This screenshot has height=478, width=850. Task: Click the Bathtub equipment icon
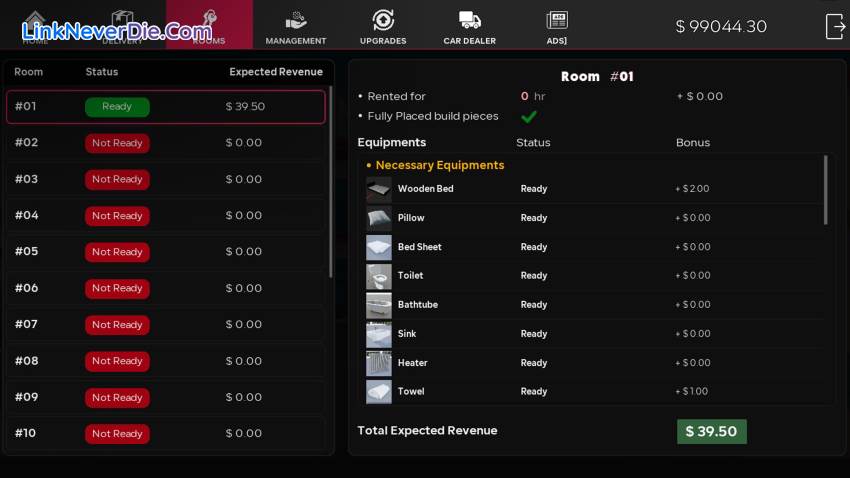(379, 305)
